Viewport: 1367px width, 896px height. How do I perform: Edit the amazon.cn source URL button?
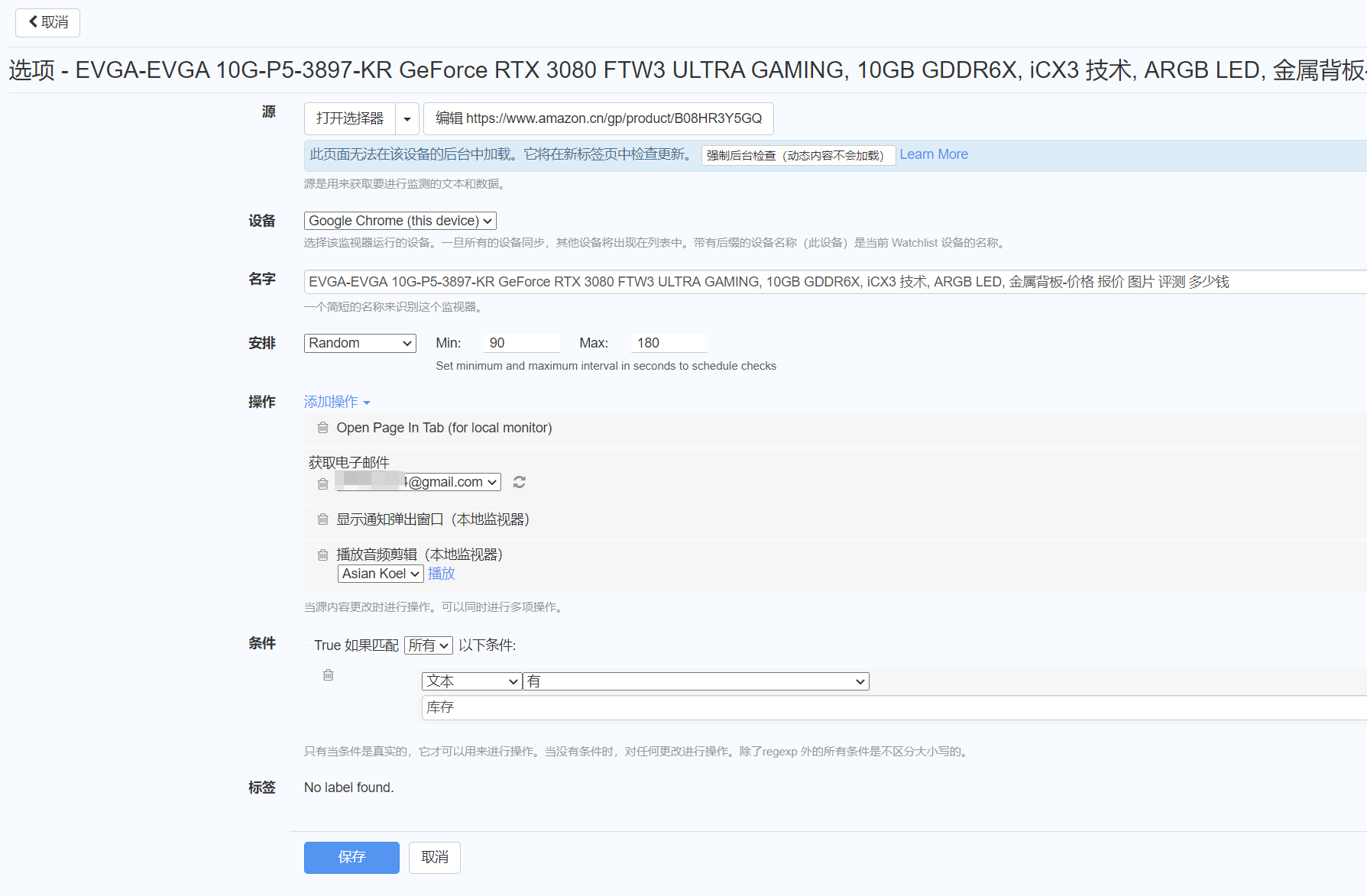(598, 118)
